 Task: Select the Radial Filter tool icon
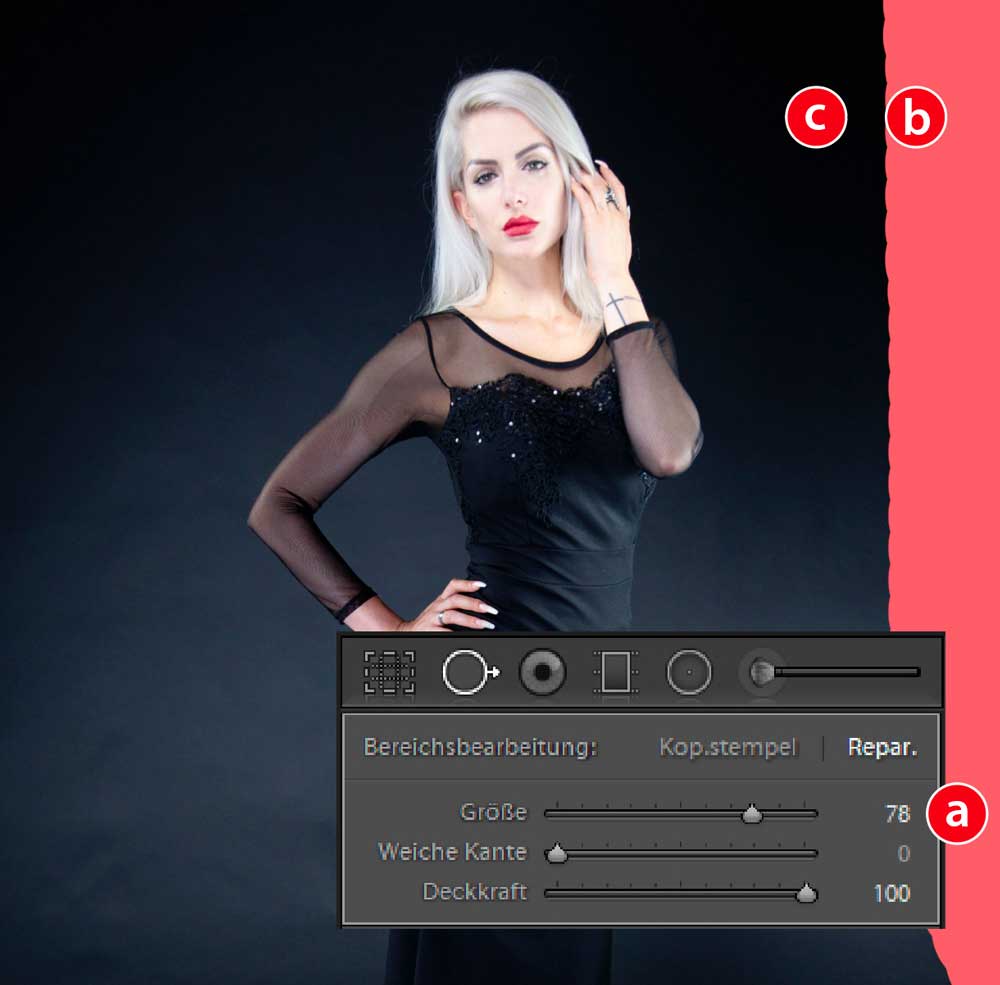tap(689, 672)
